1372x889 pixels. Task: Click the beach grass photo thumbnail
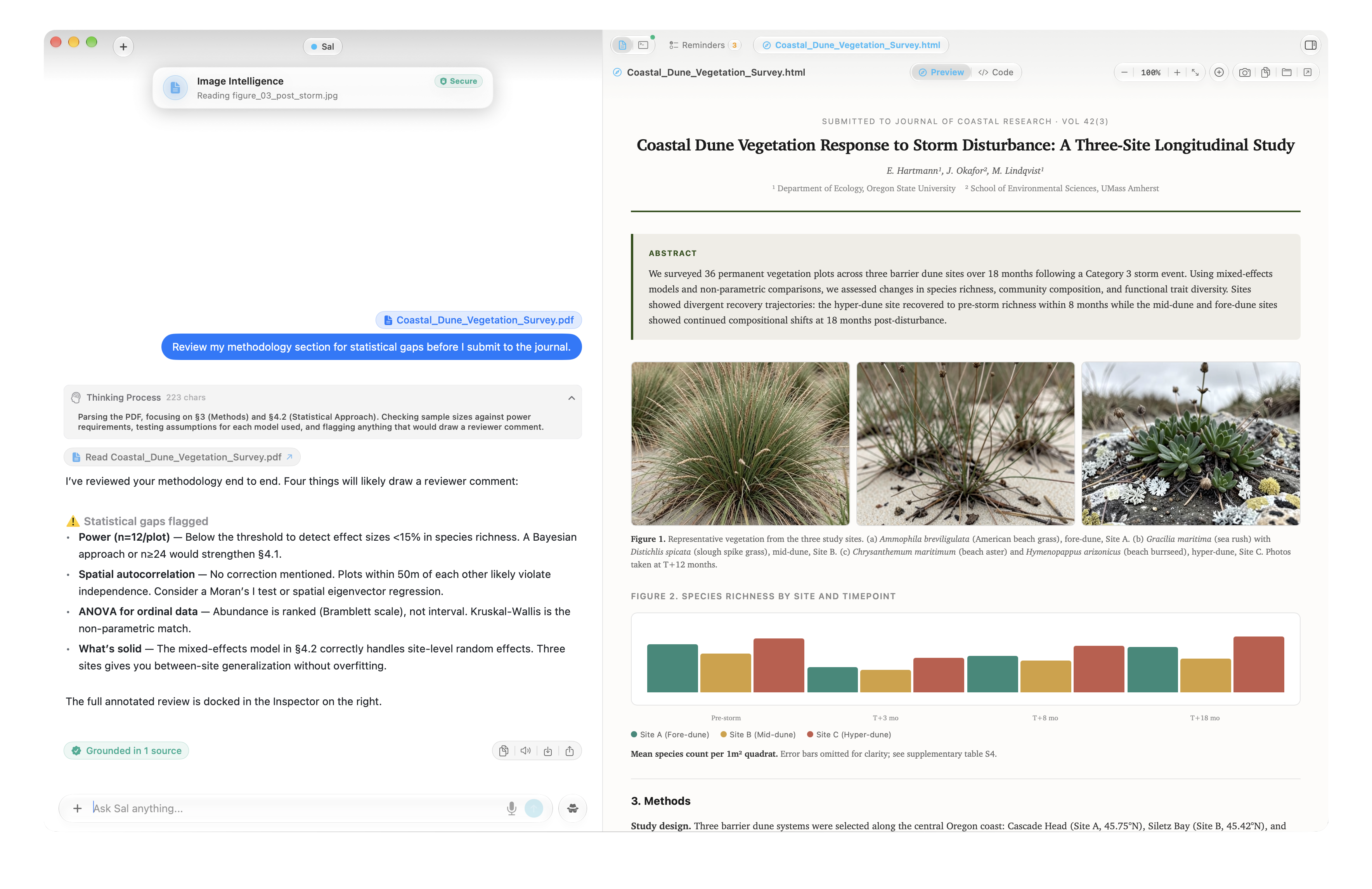740,444
